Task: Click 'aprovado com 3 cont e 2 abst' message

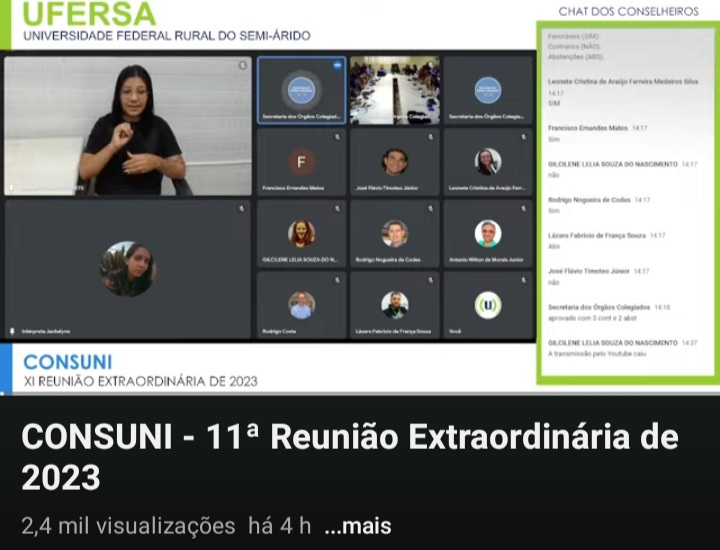Action: [x=592, y=318]
